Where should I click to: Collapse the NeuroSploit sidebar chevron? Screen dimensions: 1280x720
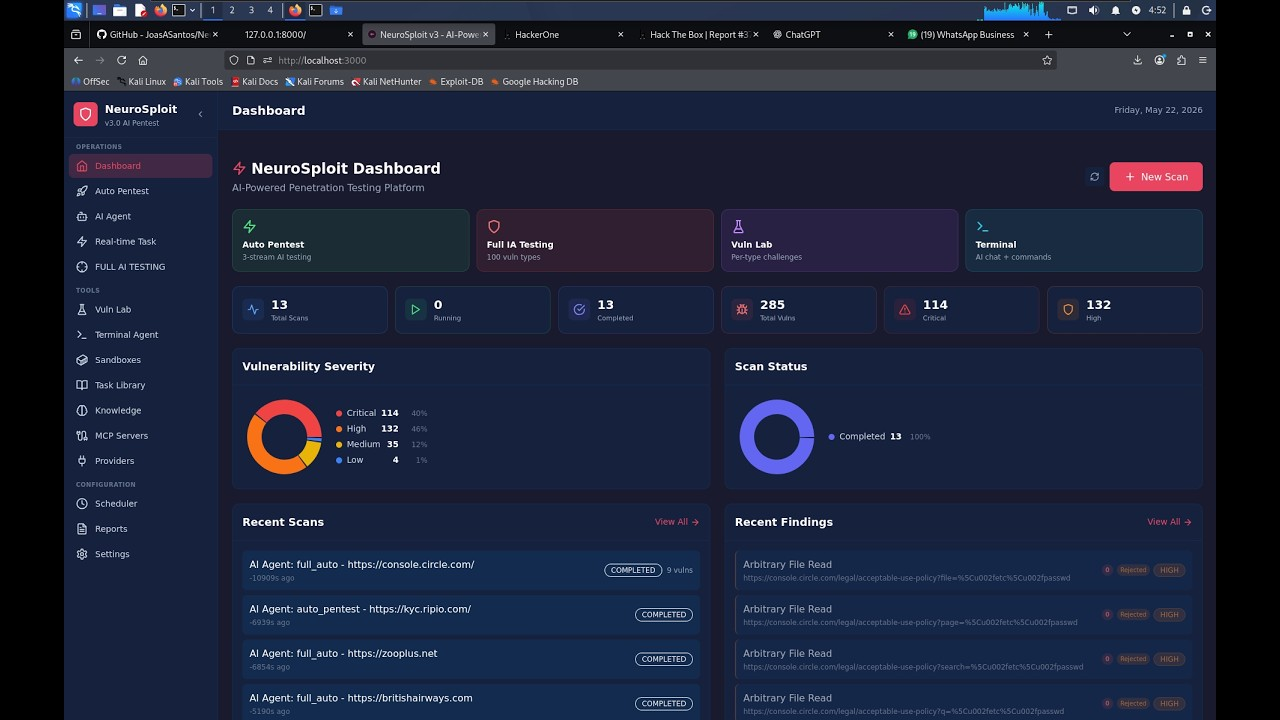coord(200,114)
